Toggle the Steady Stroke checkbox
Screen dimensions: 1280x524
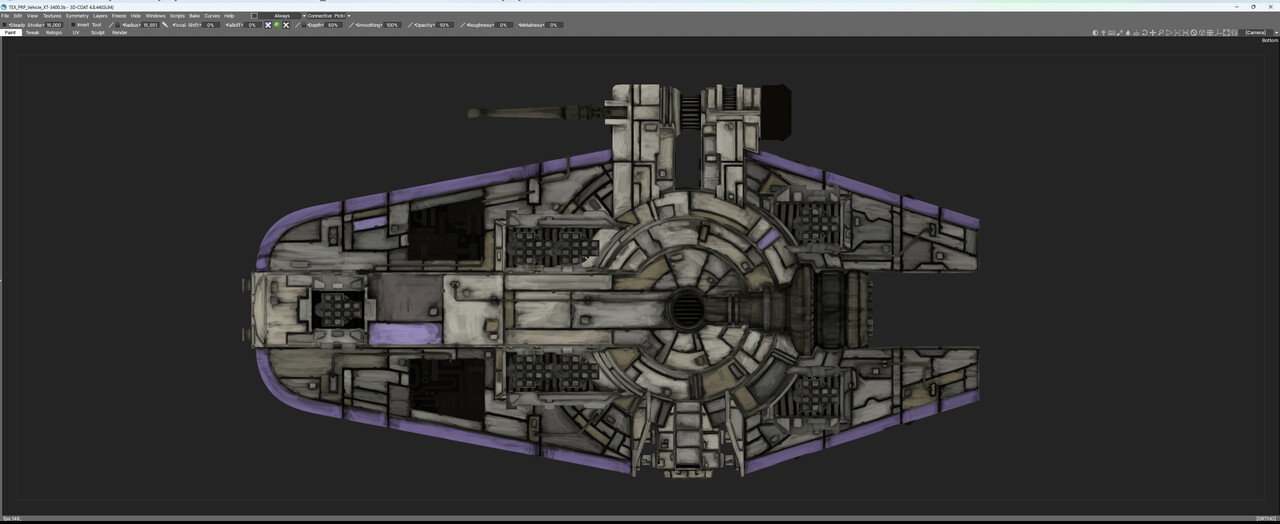click(x=4, y=25)
